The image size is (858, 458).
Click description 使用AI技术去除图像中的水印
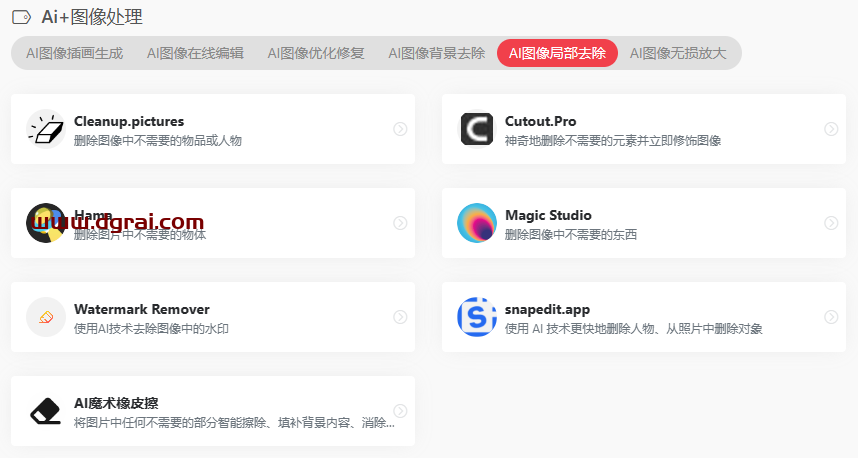click(x=151, y=329)
